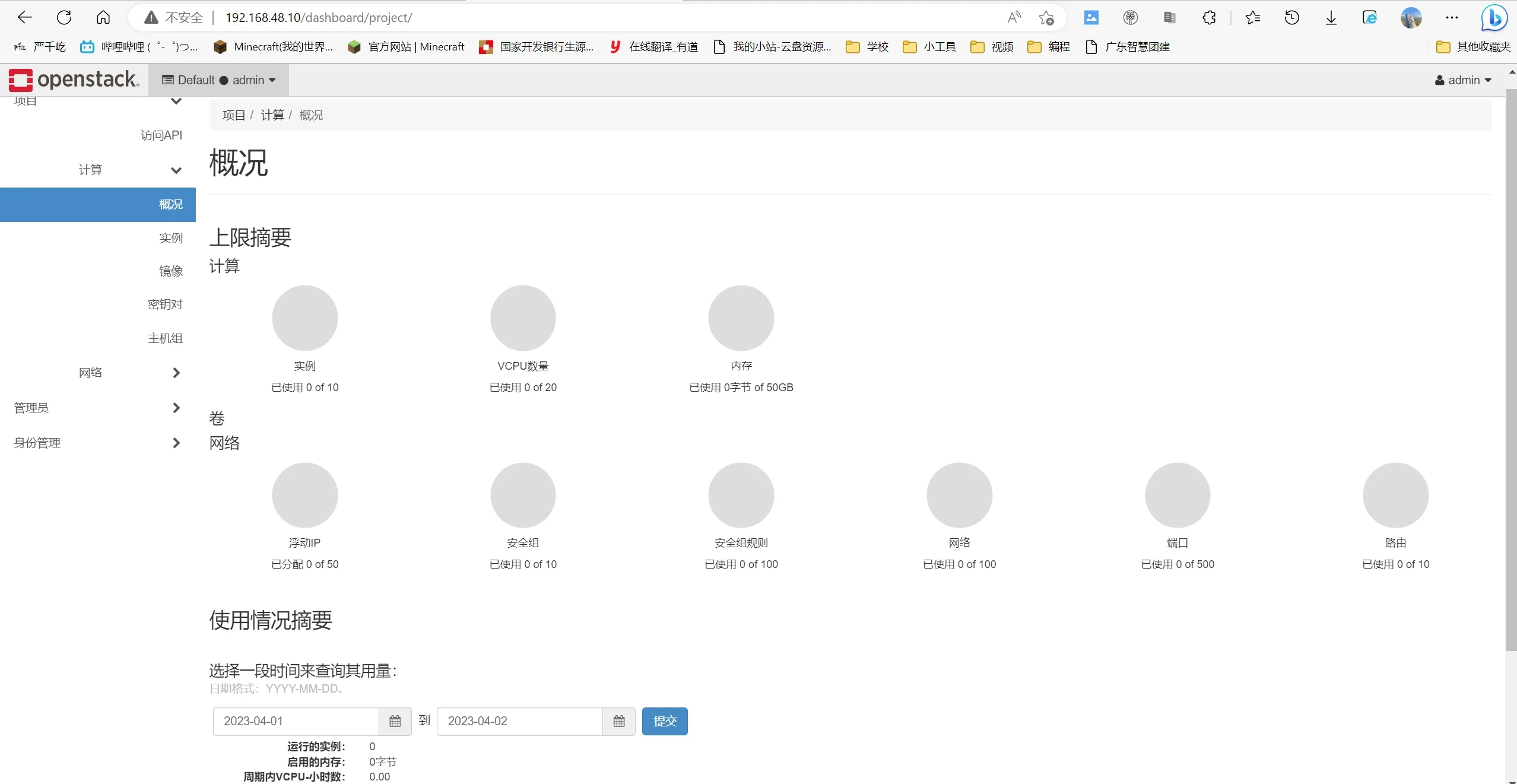This screenshot has width=1517, height=784.
Task: Open the browser history clock icon
Action: pyautogui.click(x=1292, y=18)
